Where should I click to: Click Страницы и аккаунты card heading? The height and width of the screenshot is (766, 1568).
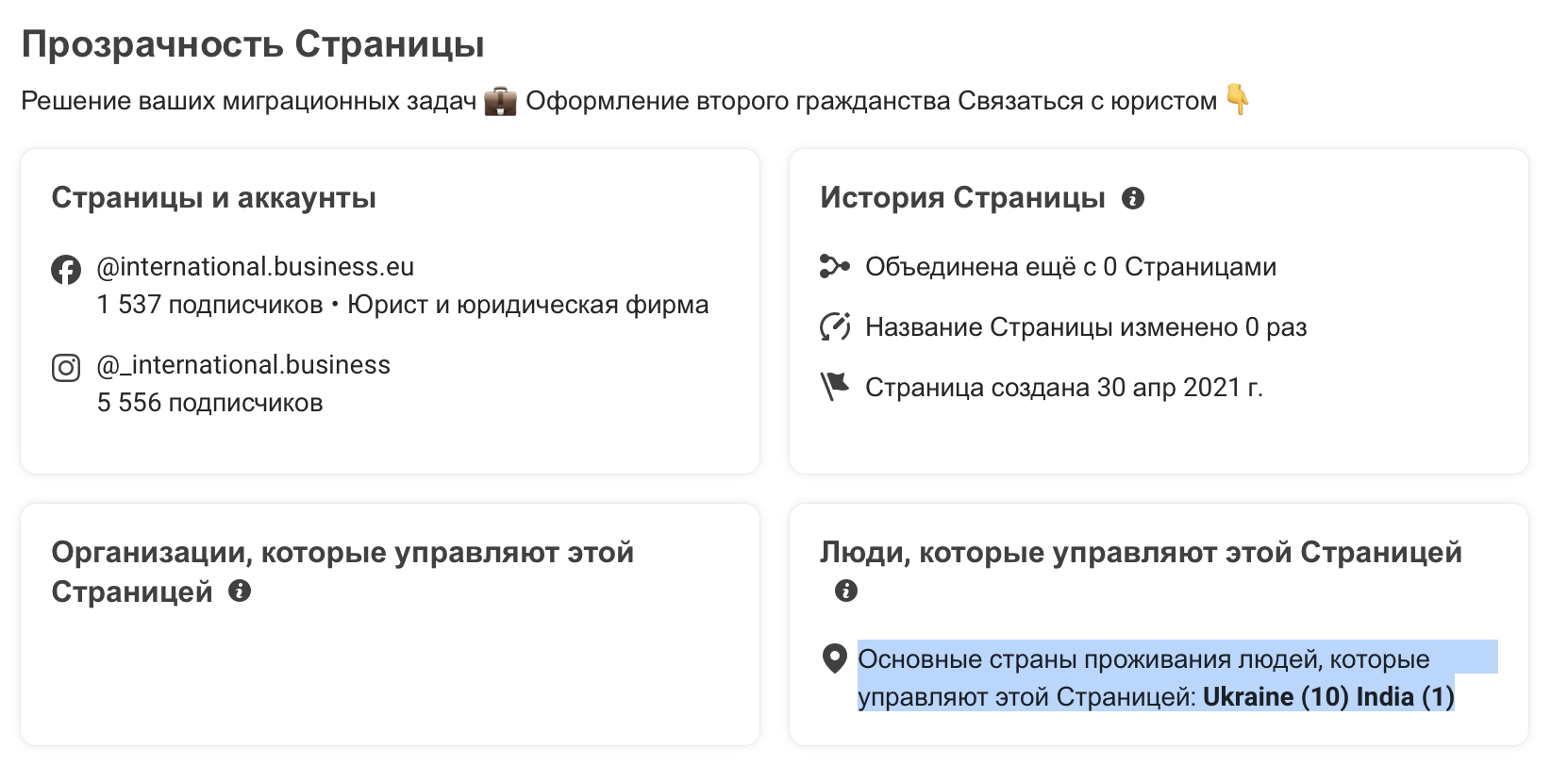click(214, 198)
